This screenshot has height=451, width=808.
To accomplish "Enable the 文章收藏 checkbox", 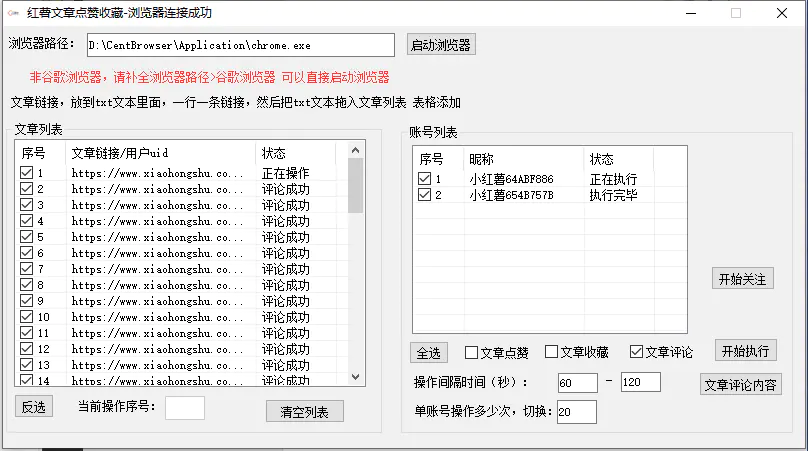I will 552,352.
